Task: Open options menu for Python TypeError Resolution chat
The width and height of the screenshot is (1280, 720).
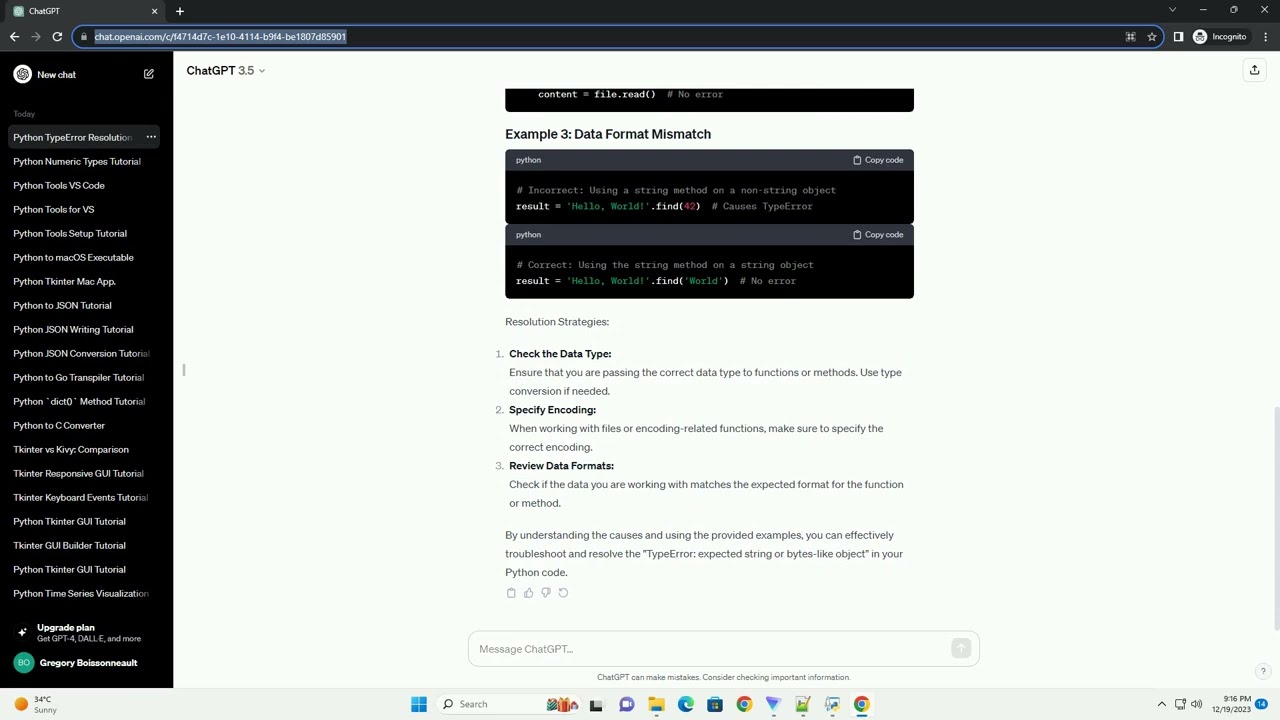Action: pos(151,137)
